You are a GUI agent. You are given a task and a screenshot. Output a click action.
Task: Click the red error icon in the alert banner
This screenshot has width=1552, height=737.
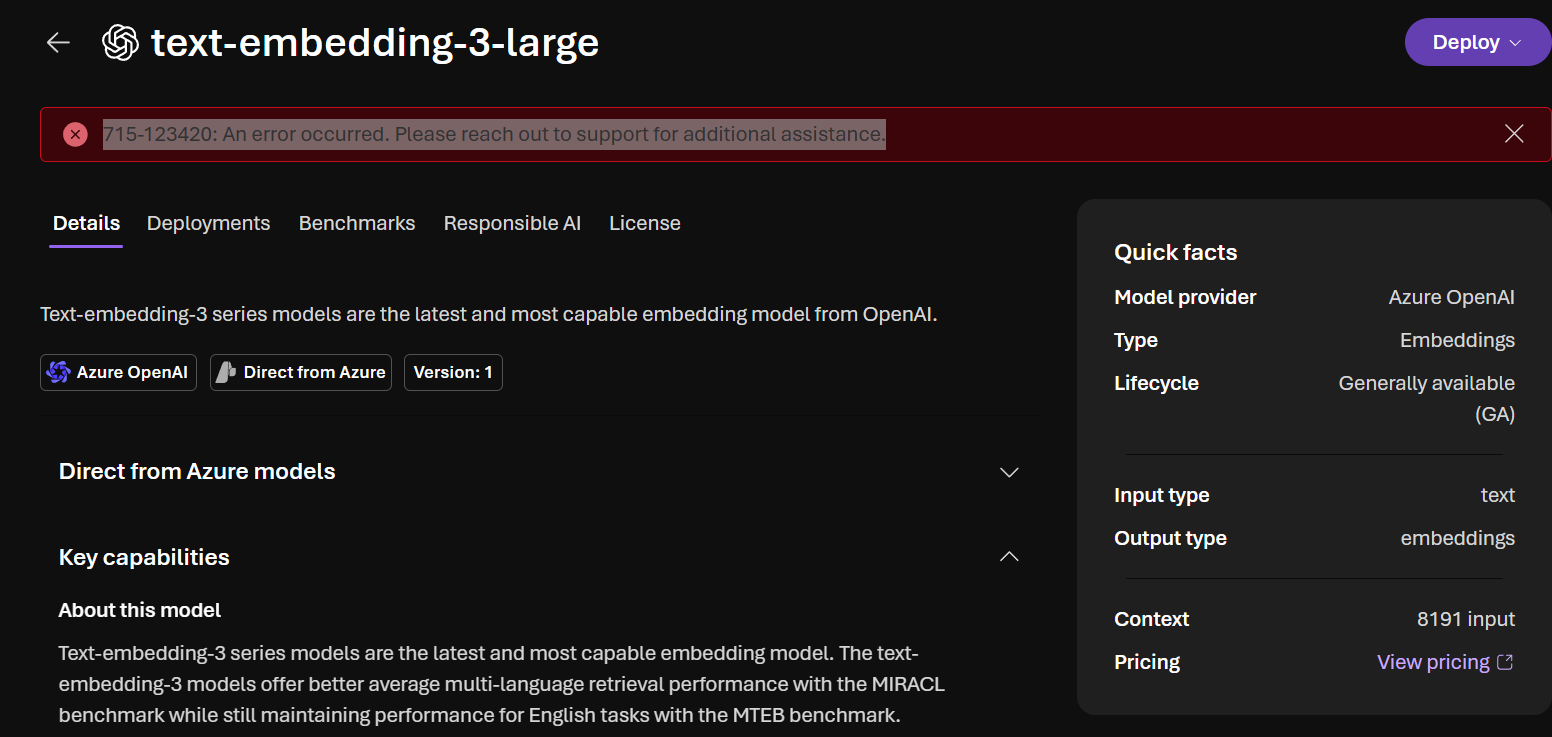point(75,134)
